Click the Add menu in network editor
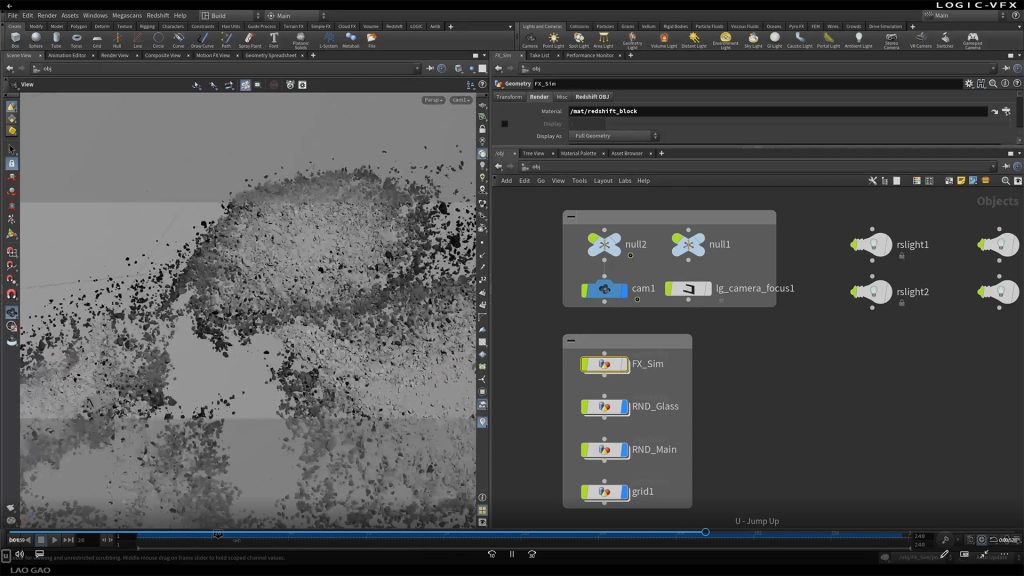This screenshot has height=576, width=1024. pos(506,181)
